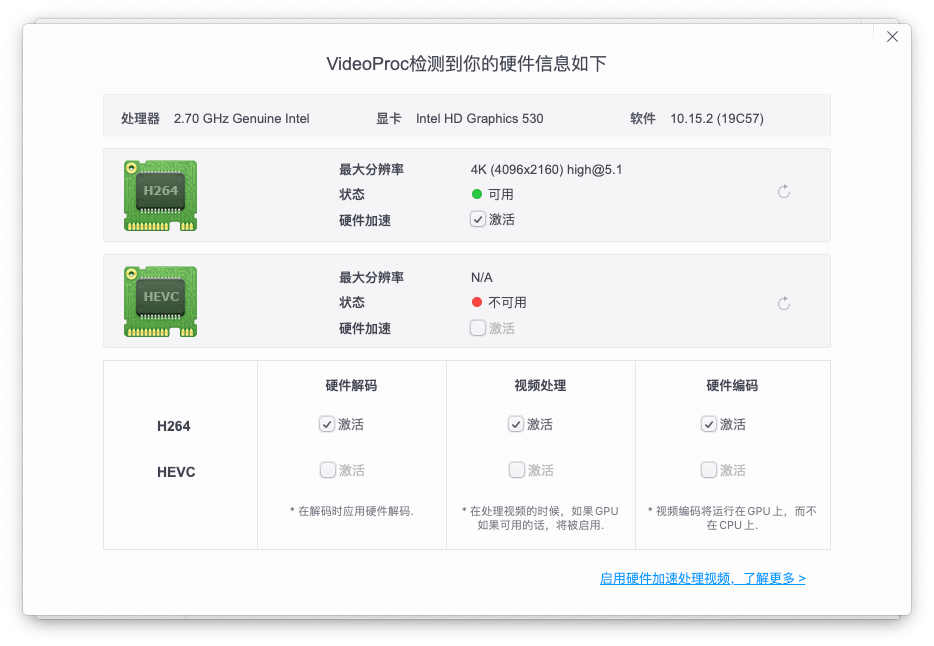Refresh the H264 hardware detection

(784, 192)
